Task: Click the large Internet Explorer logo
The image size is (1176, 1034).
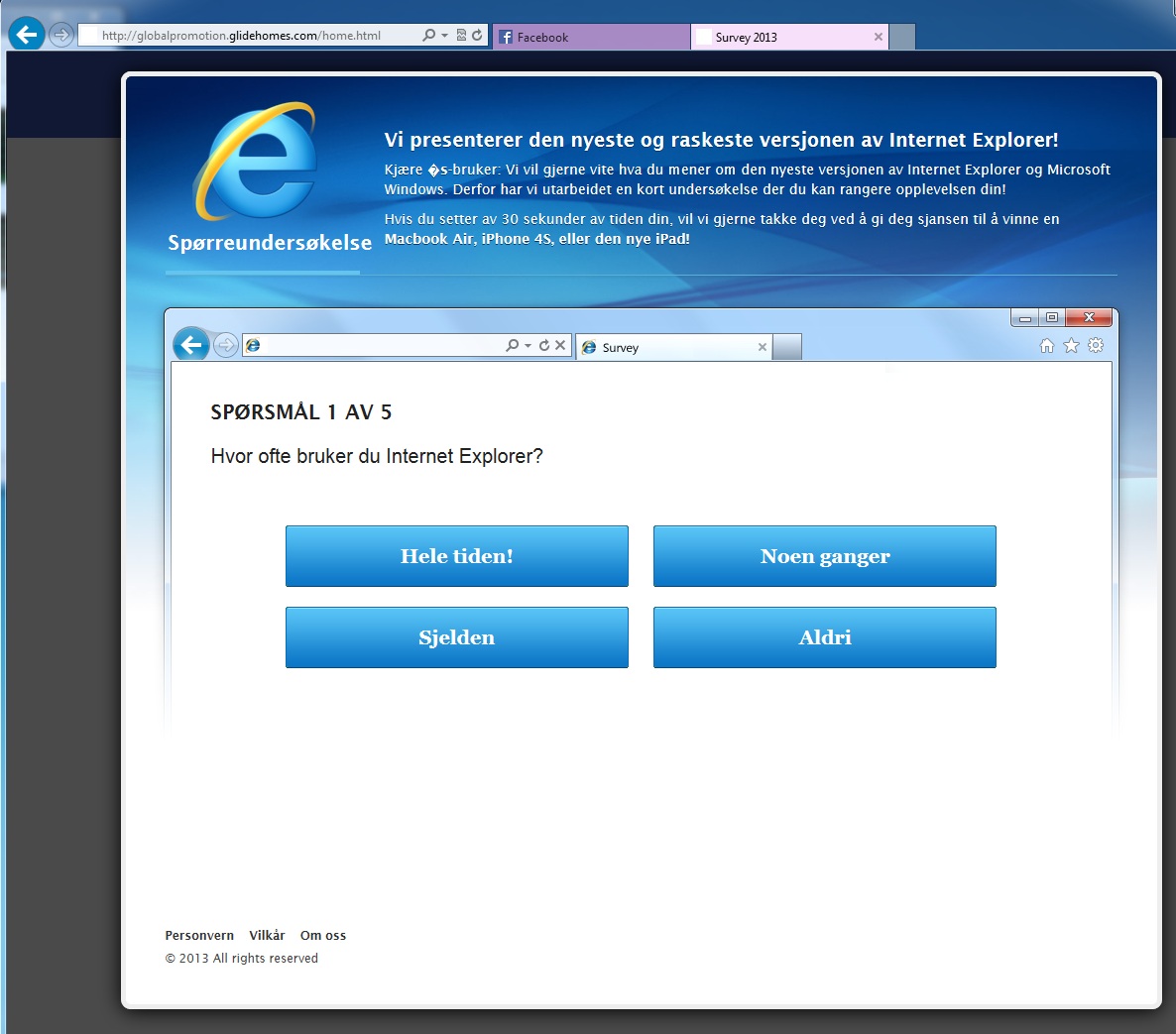Action: [257, 162]
